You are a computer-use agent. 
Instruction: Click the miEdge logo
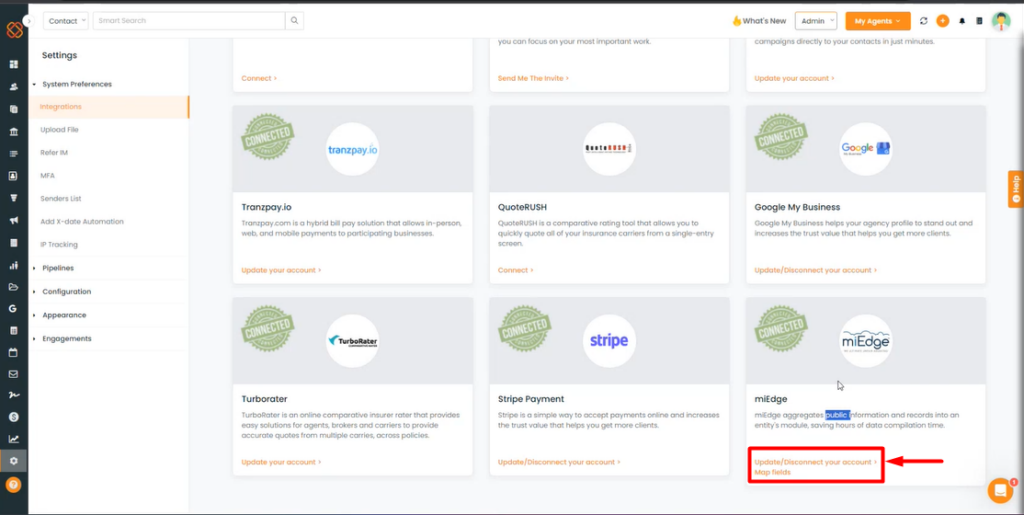(865, 341)
